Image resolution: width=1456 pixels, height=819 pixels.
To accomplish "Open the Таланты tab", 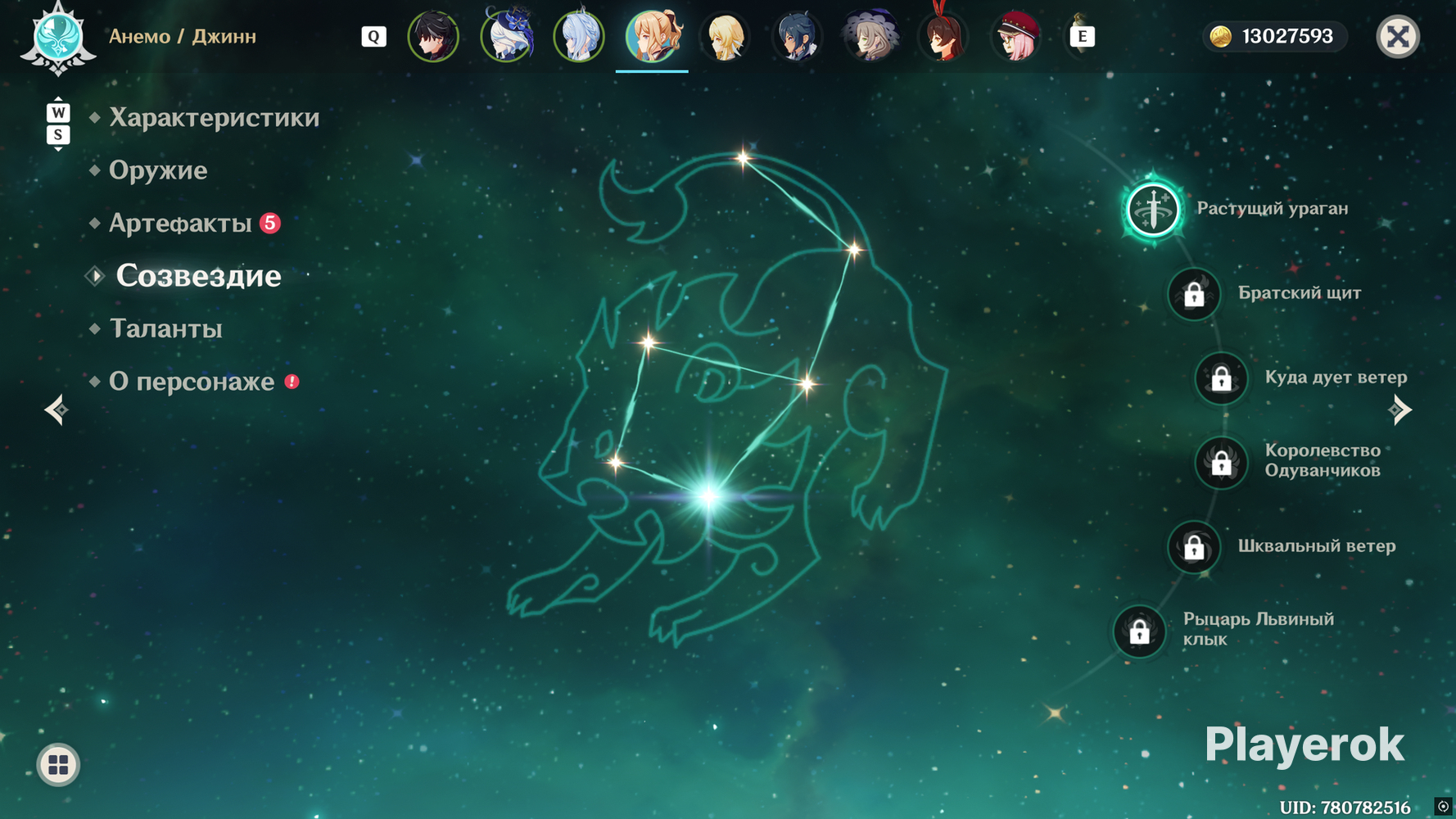I will (x=165, y=328).
